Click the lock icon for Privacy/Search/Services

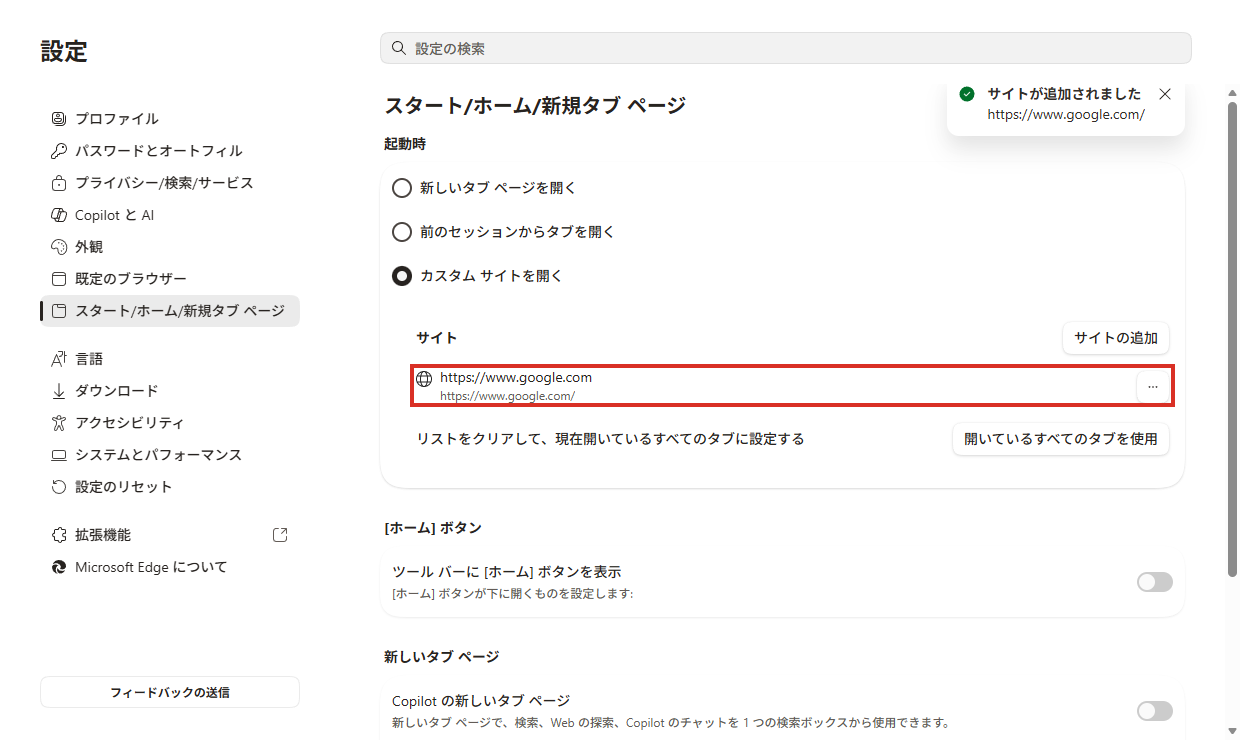(x=58, y=183)
